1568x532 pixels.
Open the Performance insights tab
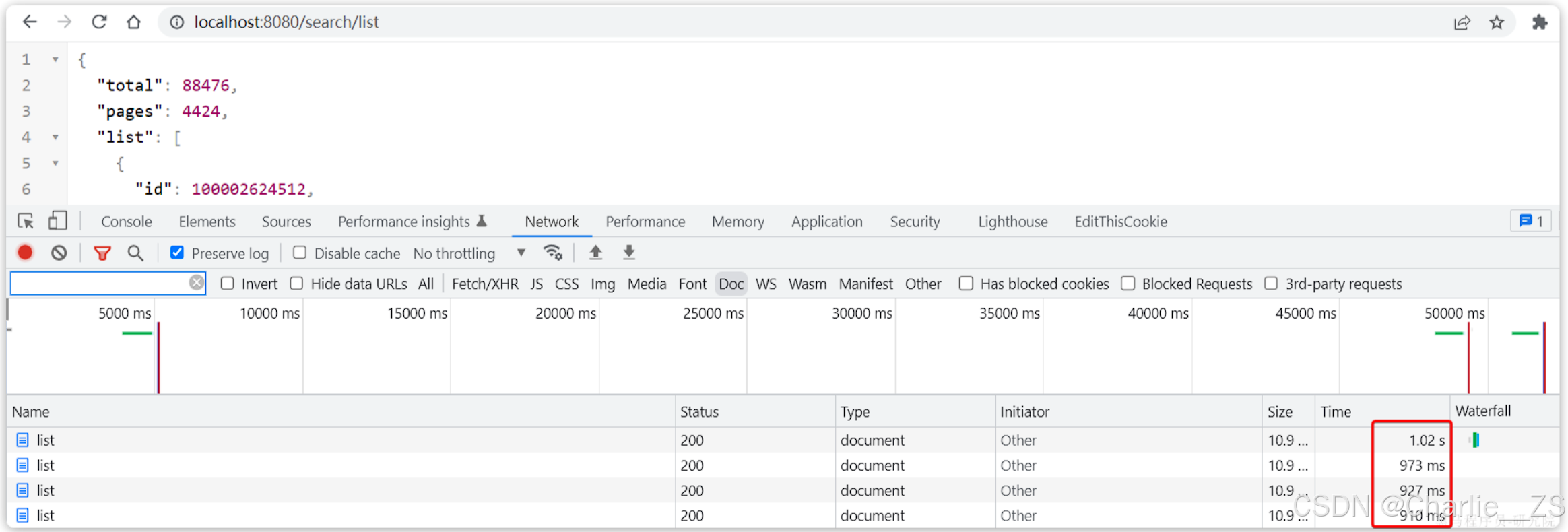[x=412, y=222]
